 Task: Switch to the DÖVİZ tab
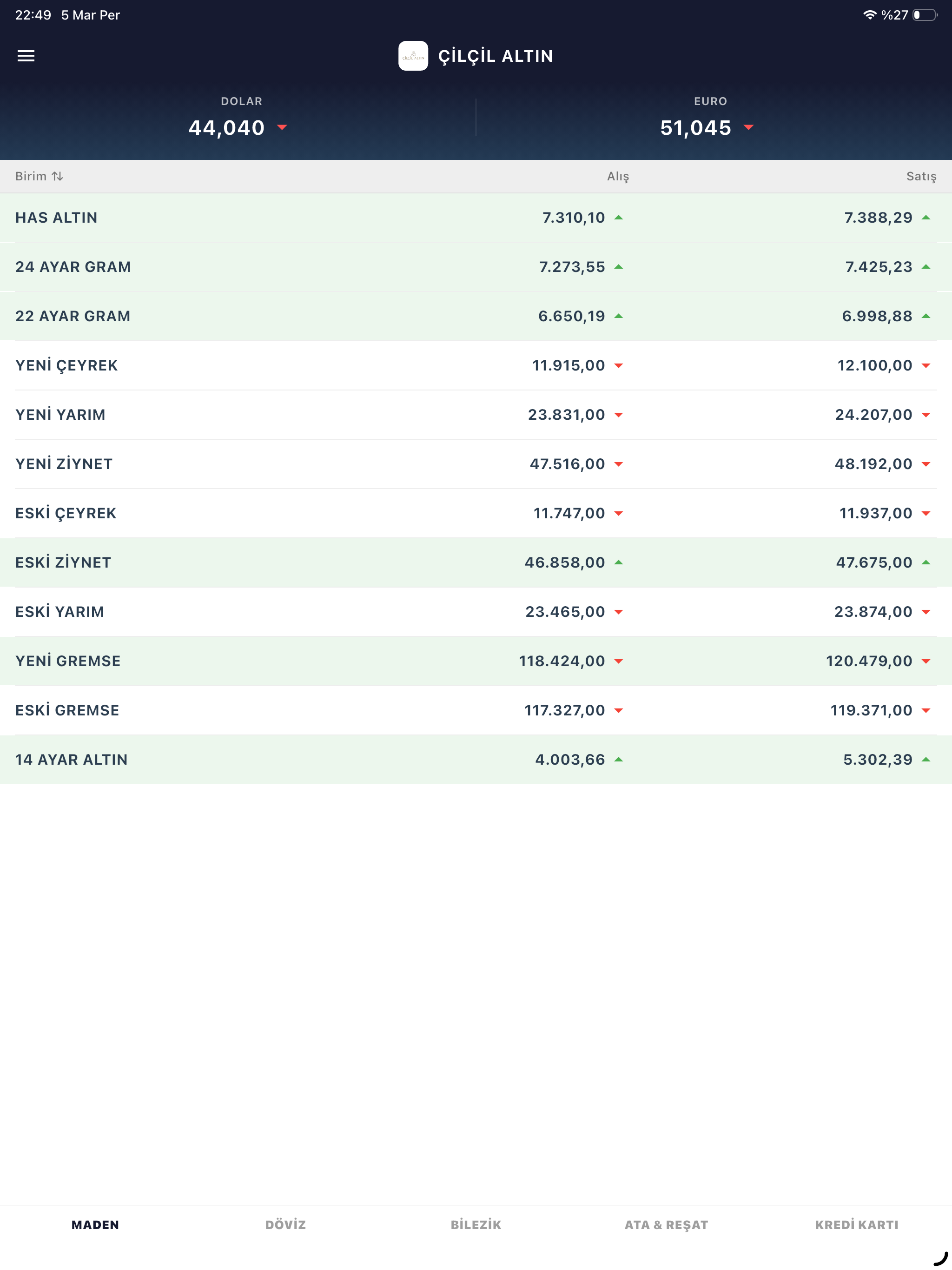point(285,1224)
